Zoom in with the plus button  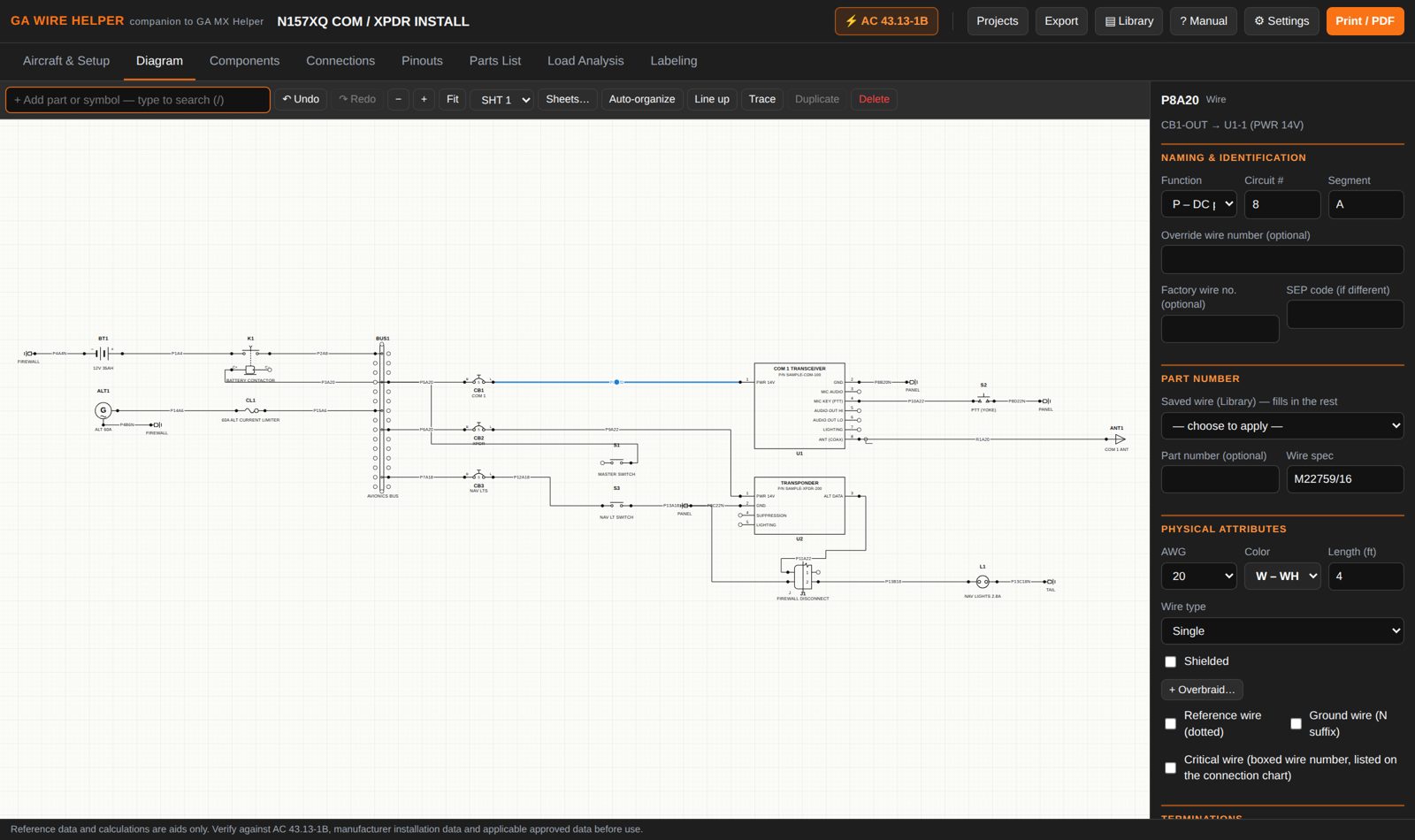[424, 99]
